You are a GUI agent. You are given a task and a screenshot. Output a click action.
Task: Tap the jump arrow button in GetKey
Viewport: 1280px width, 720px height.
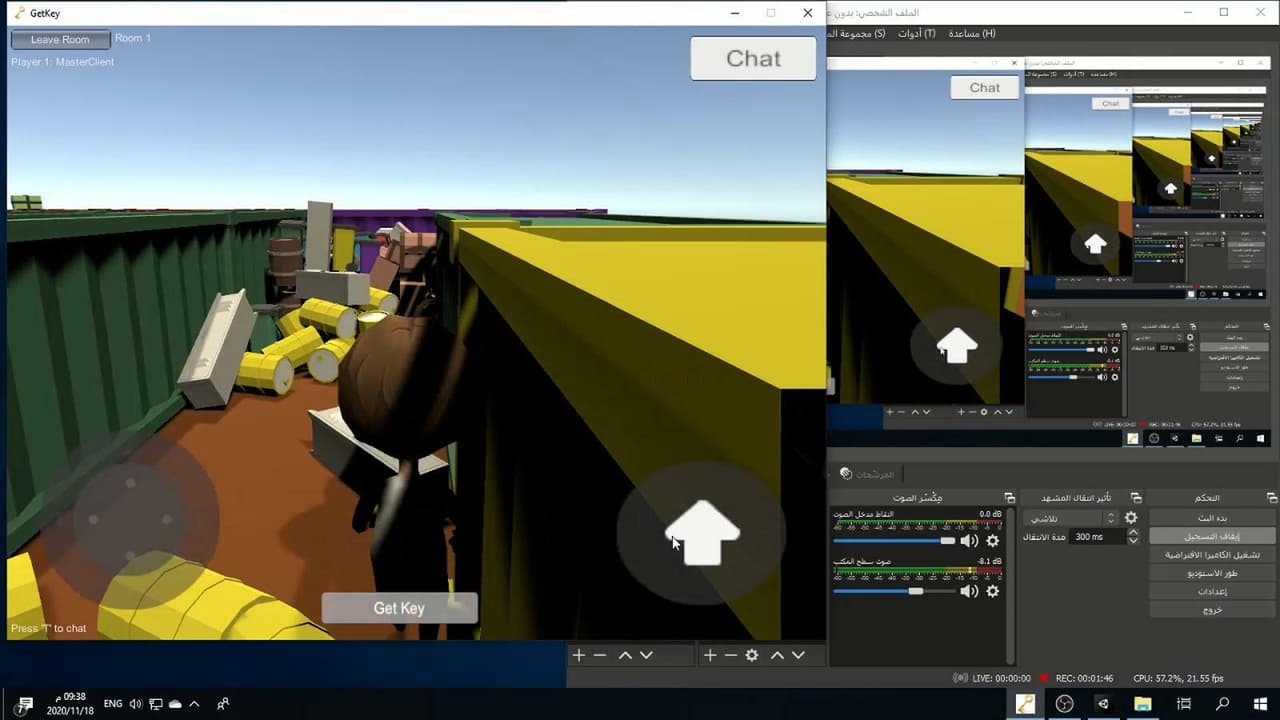pyautogui.click(x=702, y=532)
